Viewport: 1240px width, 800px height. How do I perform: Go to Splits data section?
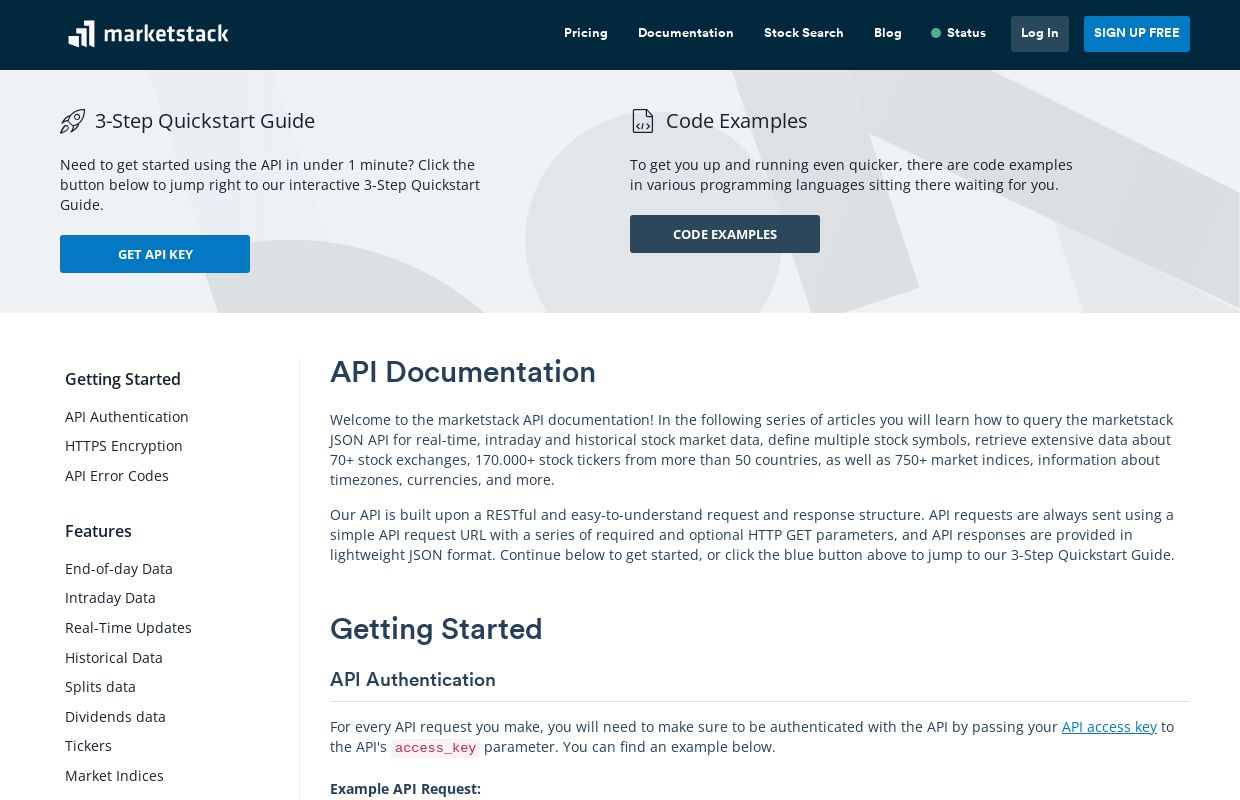point(100,687)
